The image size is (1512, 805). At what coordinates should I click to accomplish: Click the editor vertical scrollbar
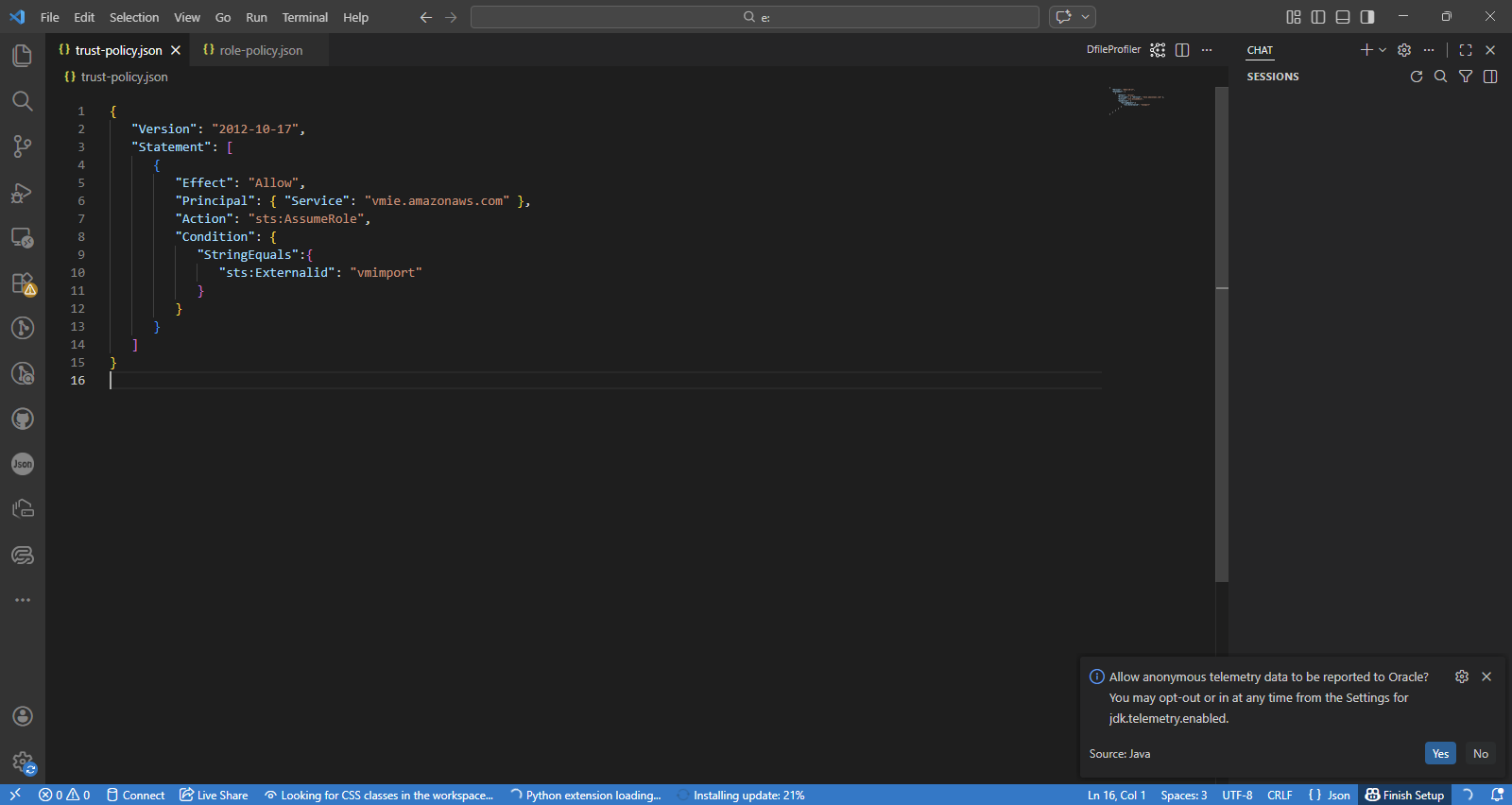tap(1222, 334)
